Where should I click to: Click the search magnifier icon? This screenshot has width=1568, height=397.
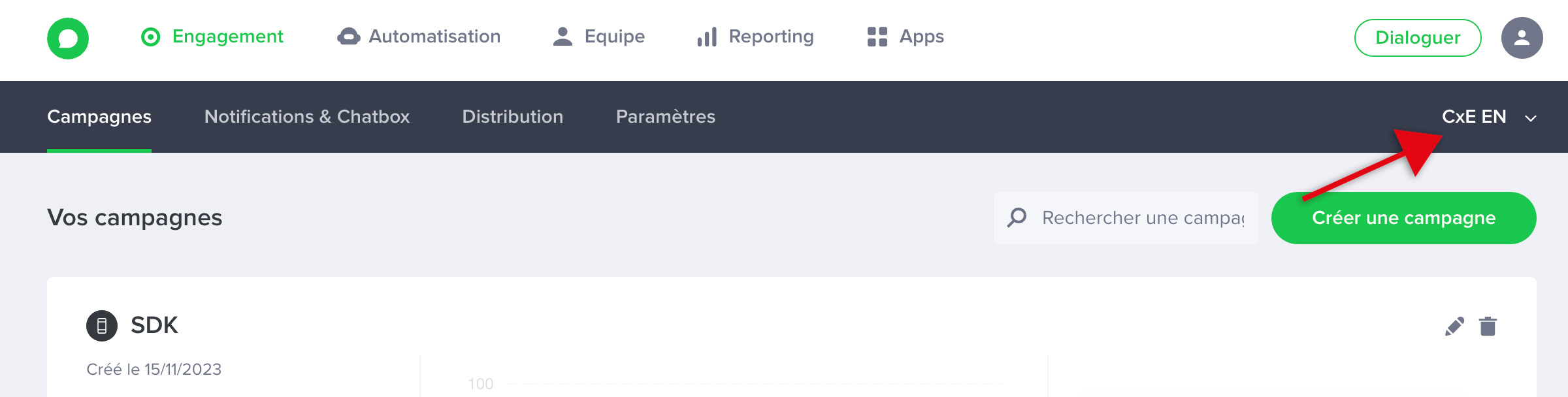[1017, 217]
